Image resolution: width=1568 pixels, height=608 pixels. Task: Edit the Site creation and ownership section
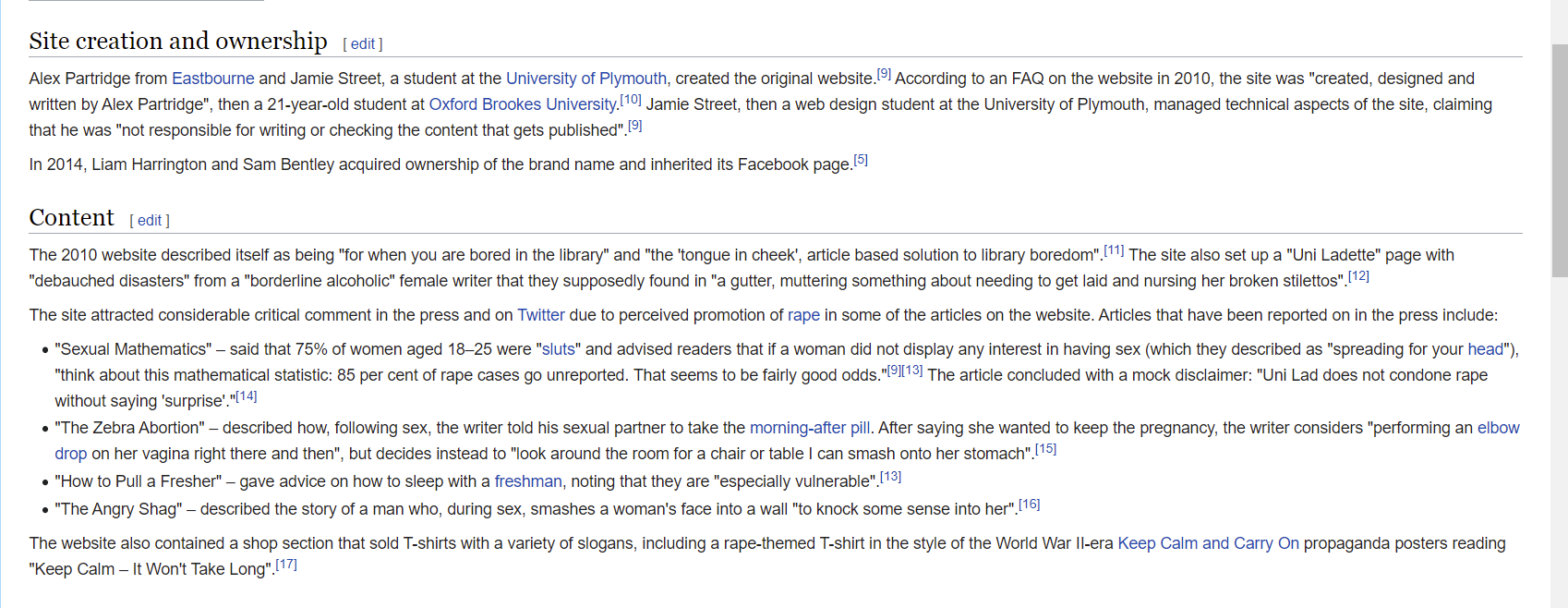(x=363, y=43)
